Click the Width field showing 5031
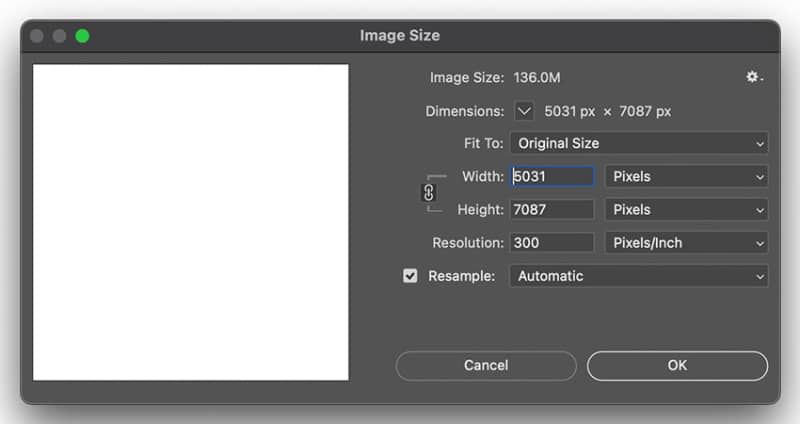800x424 pixels. click(552, 177)
